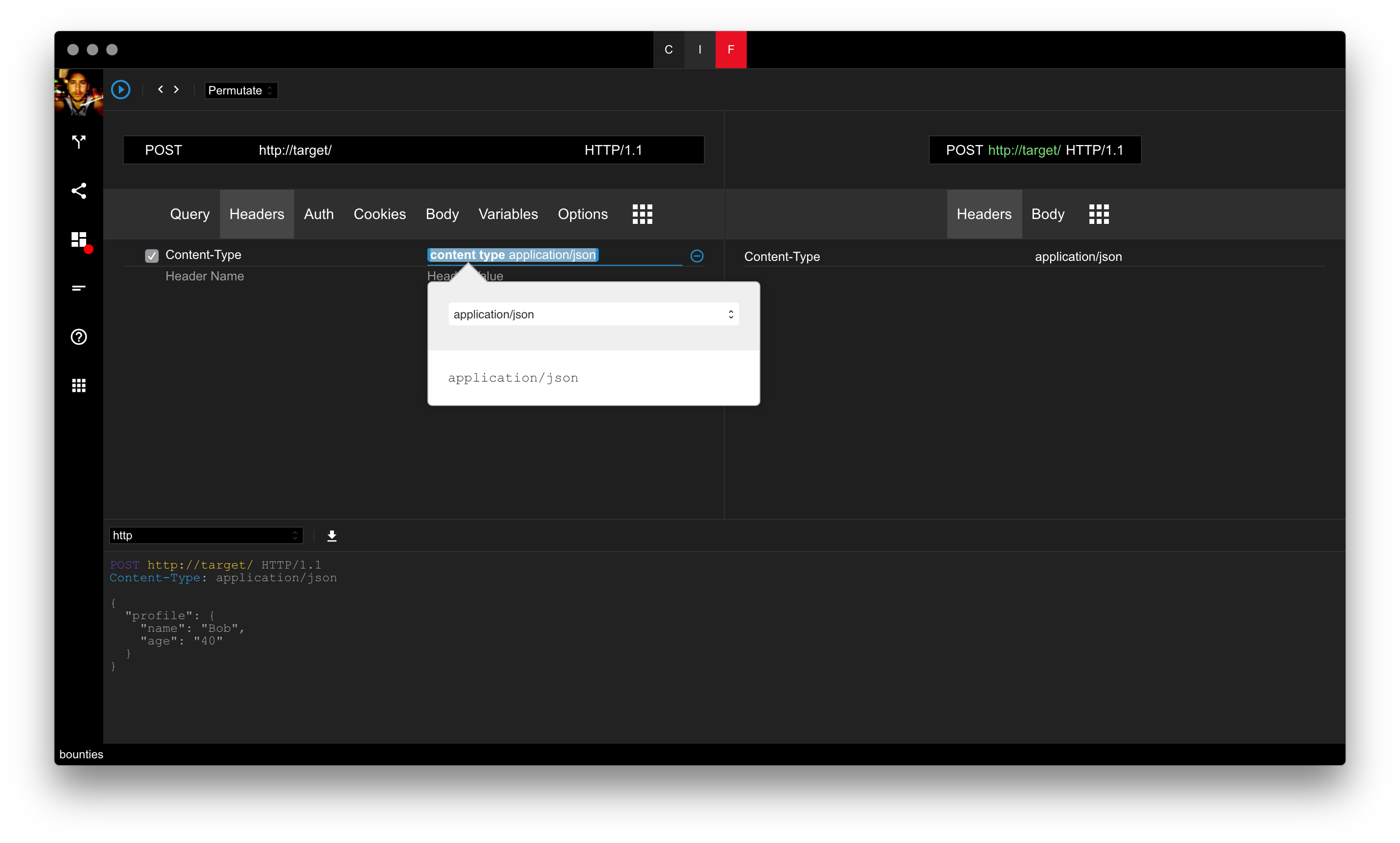1400x843 pixels.
Task: Open the http format dropdown
Action: (x=205, y=536)
